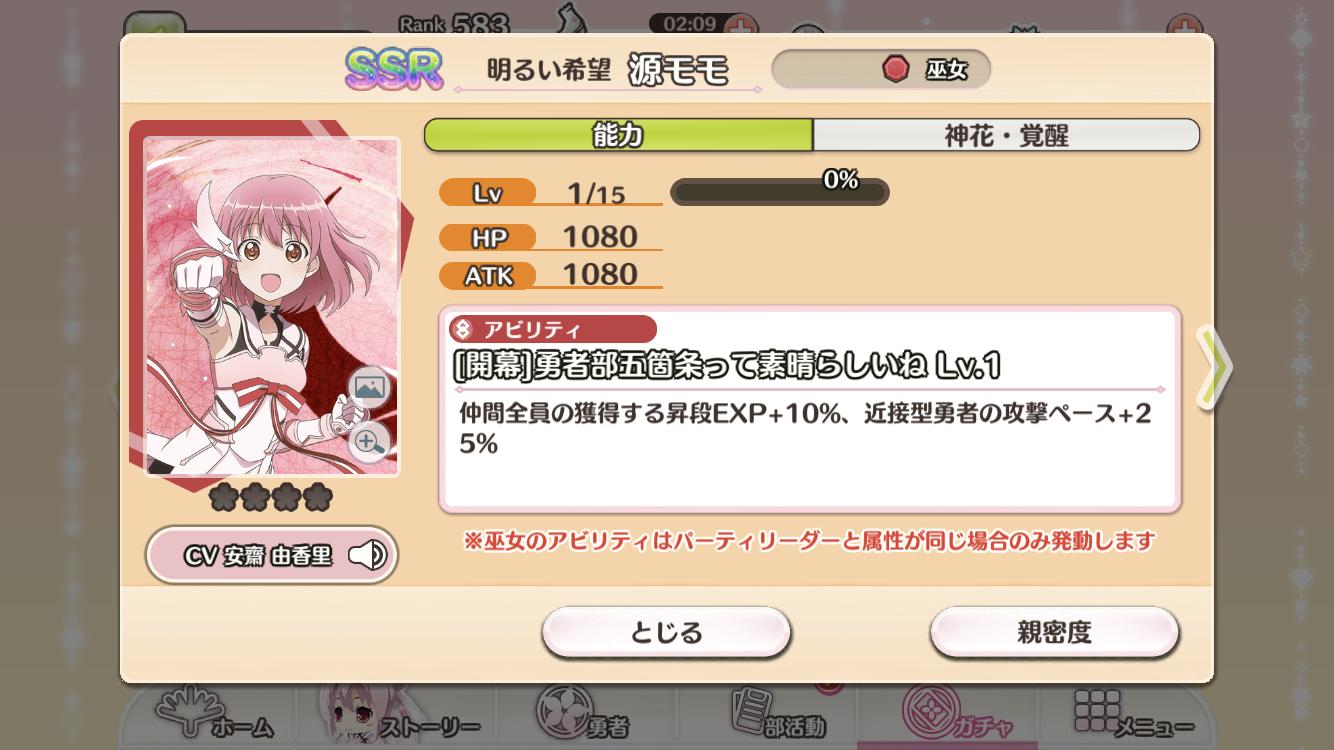Switch to the 神花・覚醒 tab
1334x750 pixels.
coord(1006,135)
